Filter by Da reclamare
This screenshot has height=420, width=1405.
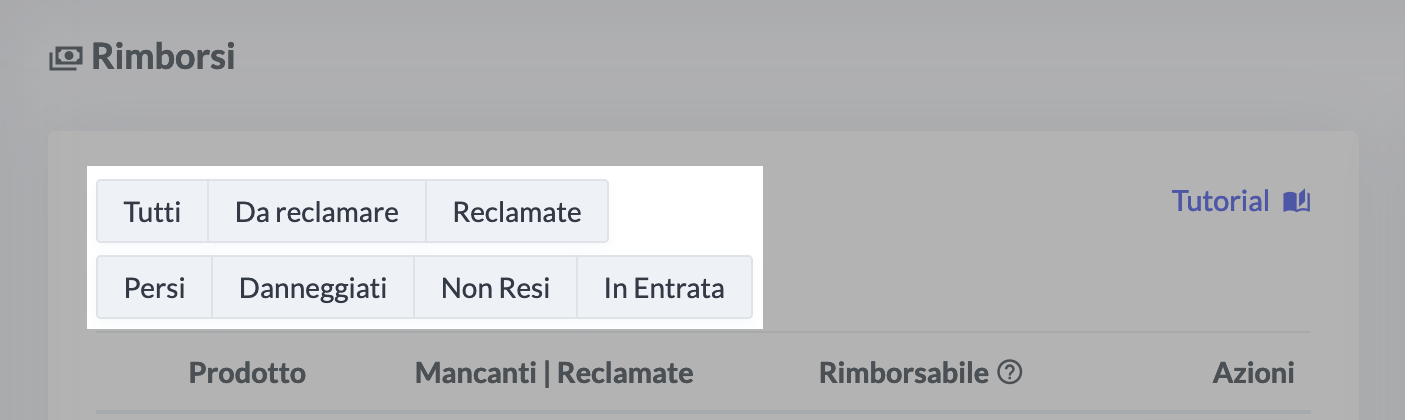pyautogui.click(x=316, y=212)
